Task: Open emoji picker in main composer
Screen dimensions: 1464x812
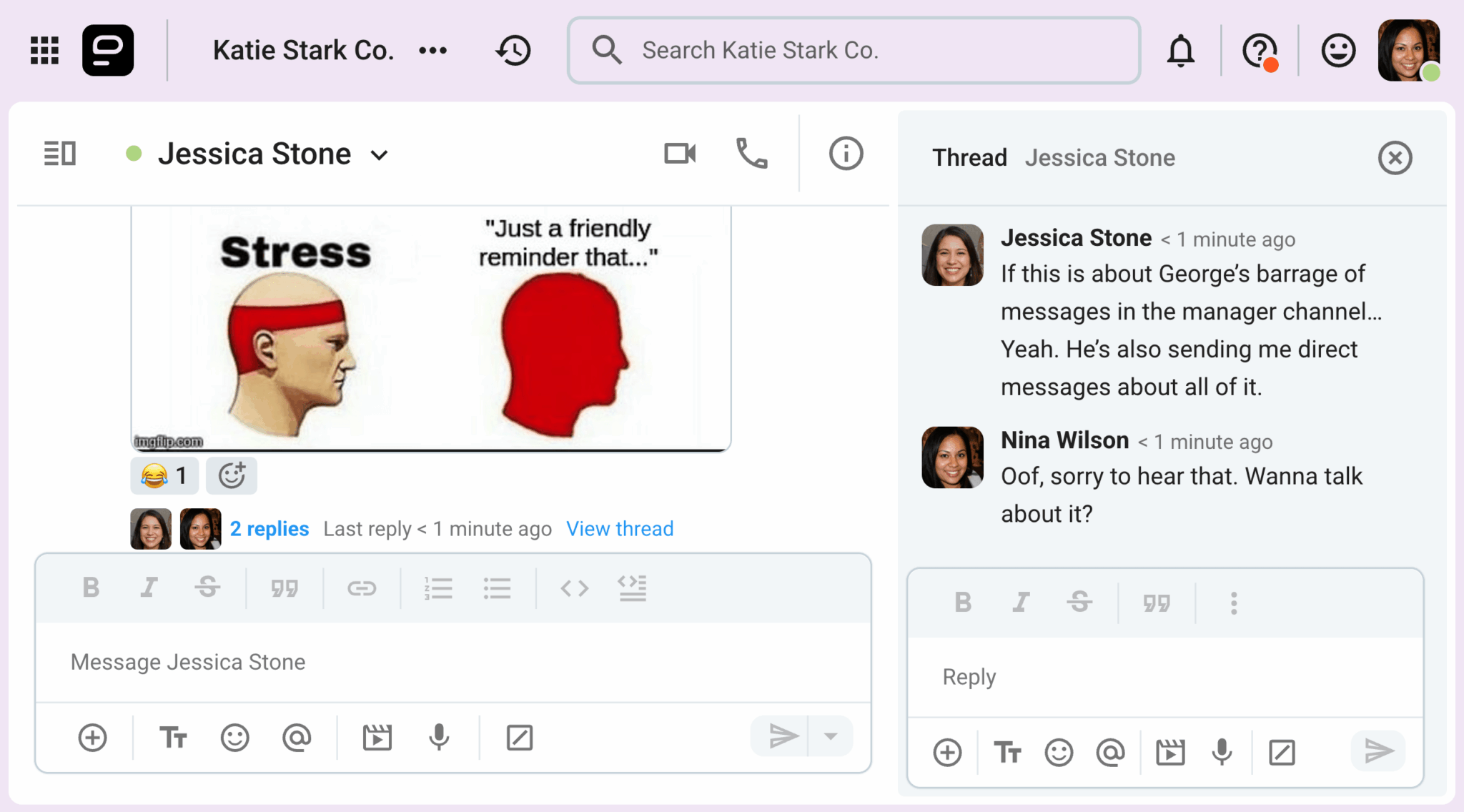Action: (x=234, y=738)
